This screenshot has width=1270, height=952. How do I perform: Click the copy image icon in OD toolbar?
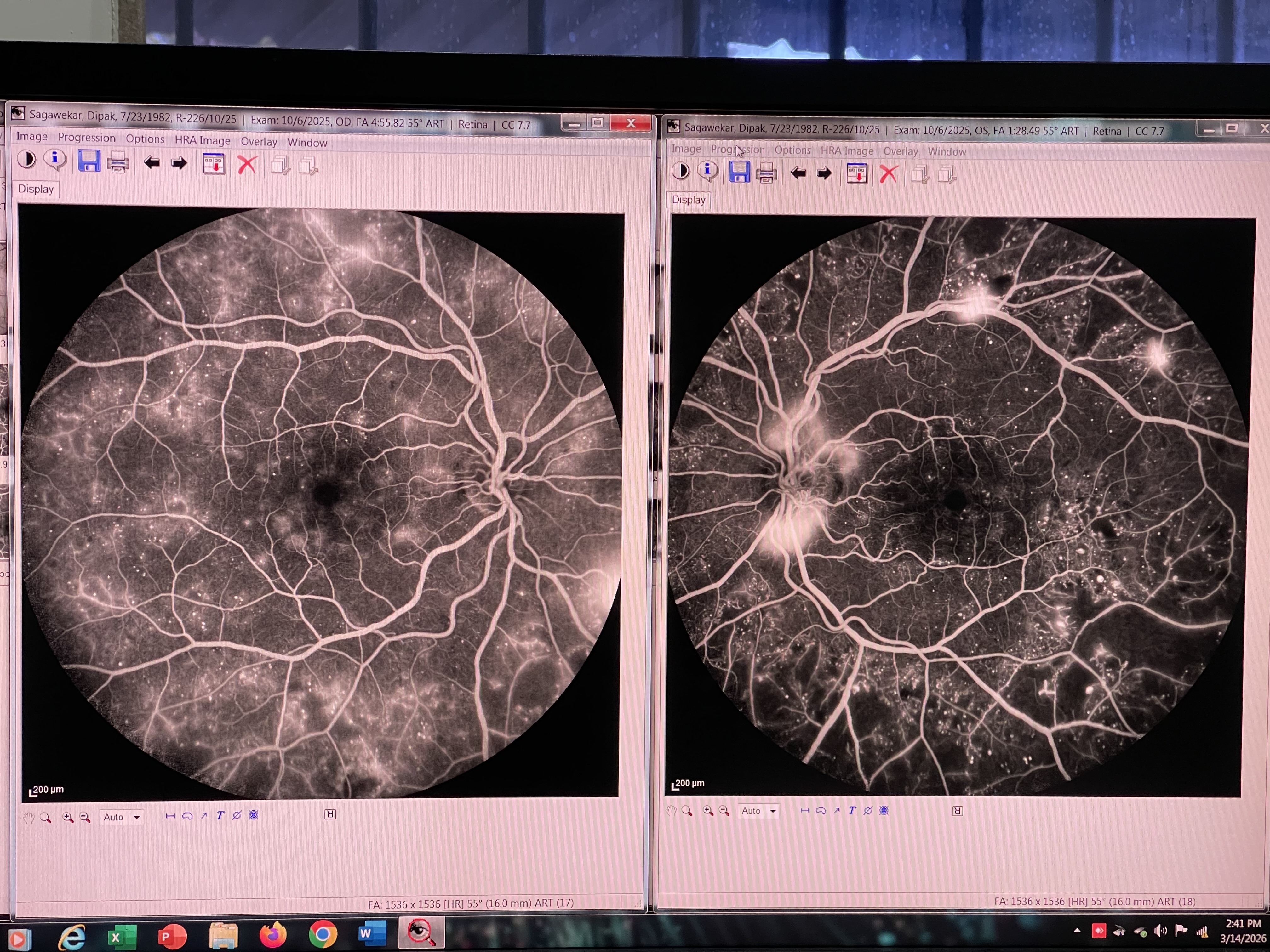point(280,166)
